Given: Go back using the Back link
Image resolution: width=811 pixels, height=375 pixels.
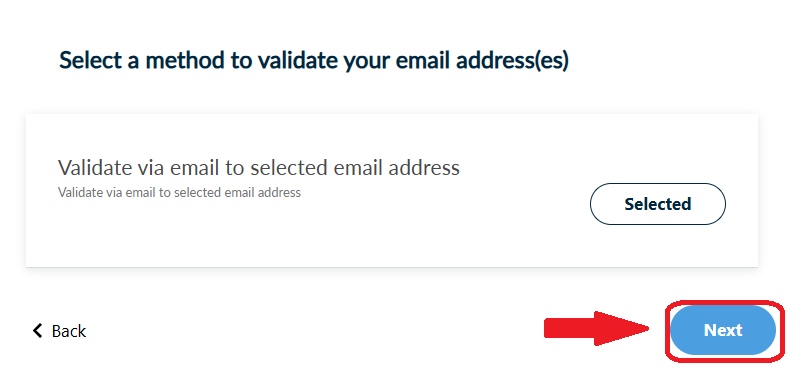Looking at the screenshot, I should coord(59,331).
